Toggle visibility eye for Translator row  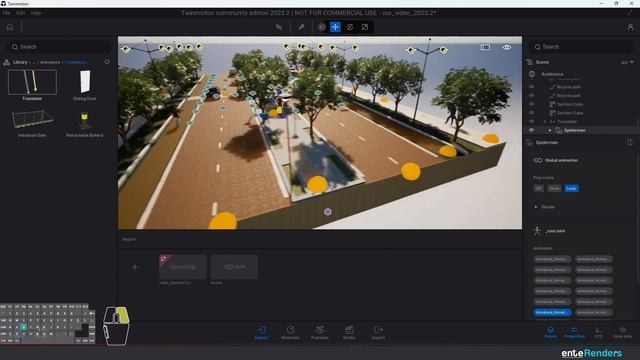pos(531,122)
